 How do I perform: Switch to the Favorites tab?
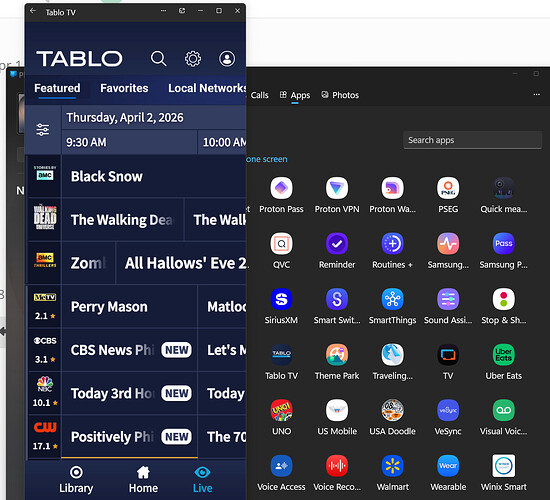(x=124, y=88)
